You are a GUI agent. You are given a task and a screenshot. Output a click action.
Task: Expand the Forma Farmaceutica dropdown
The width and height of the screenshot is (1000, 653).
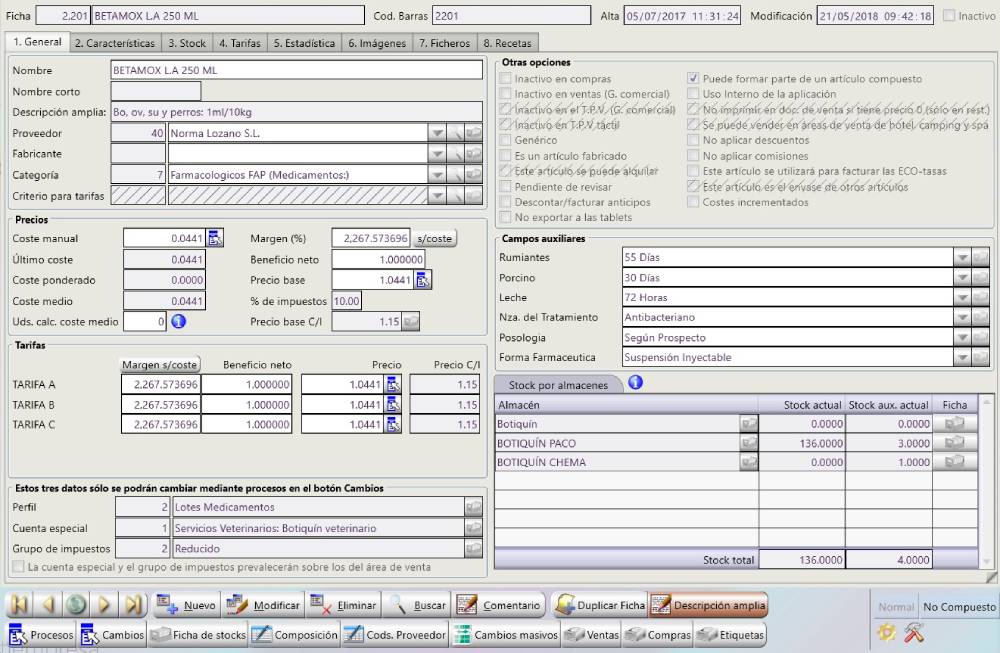[962, 357]
